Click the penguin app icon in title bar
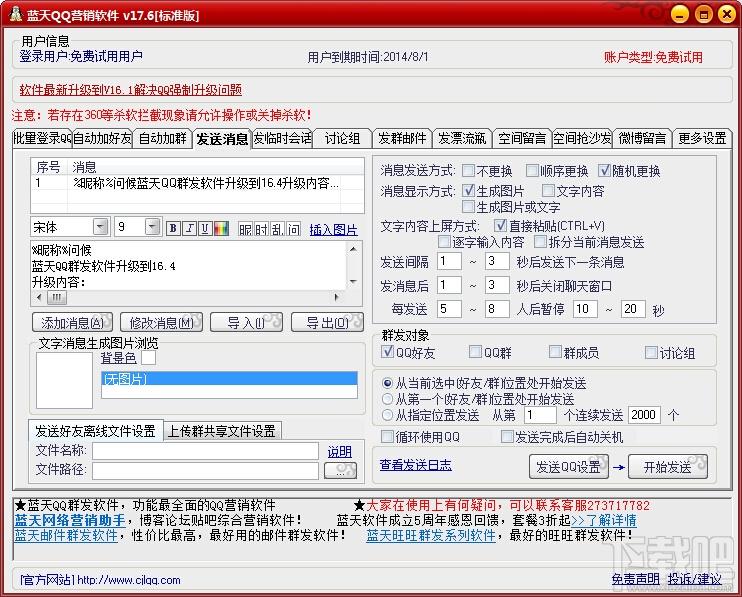Screen dimensions: 742x597 (x=16, y=14)
